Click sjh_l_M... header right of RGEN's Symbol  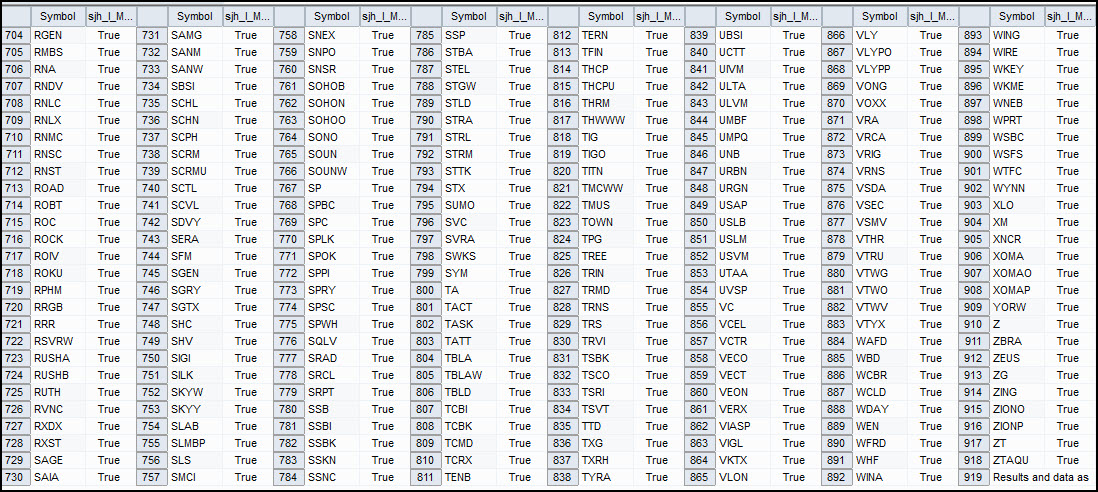(x=111, y=17)
